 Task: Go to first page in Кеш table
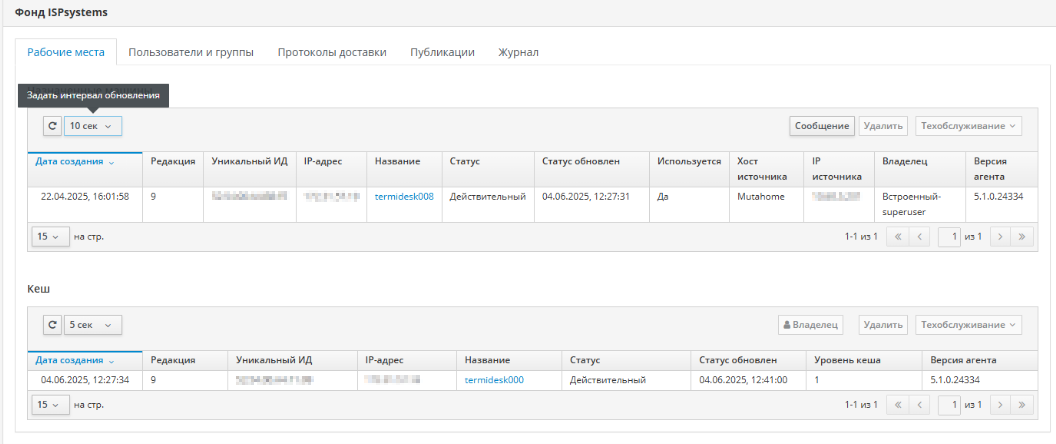point(897,405)
